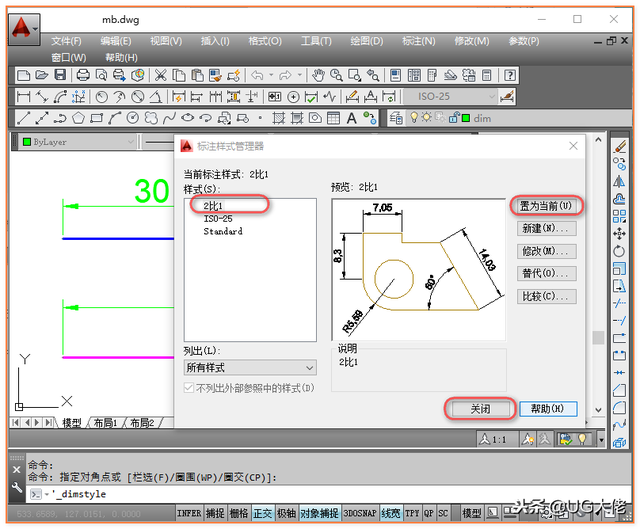Toggle 线宽 lineweight in status bar
640x529 pixels.
391,513
